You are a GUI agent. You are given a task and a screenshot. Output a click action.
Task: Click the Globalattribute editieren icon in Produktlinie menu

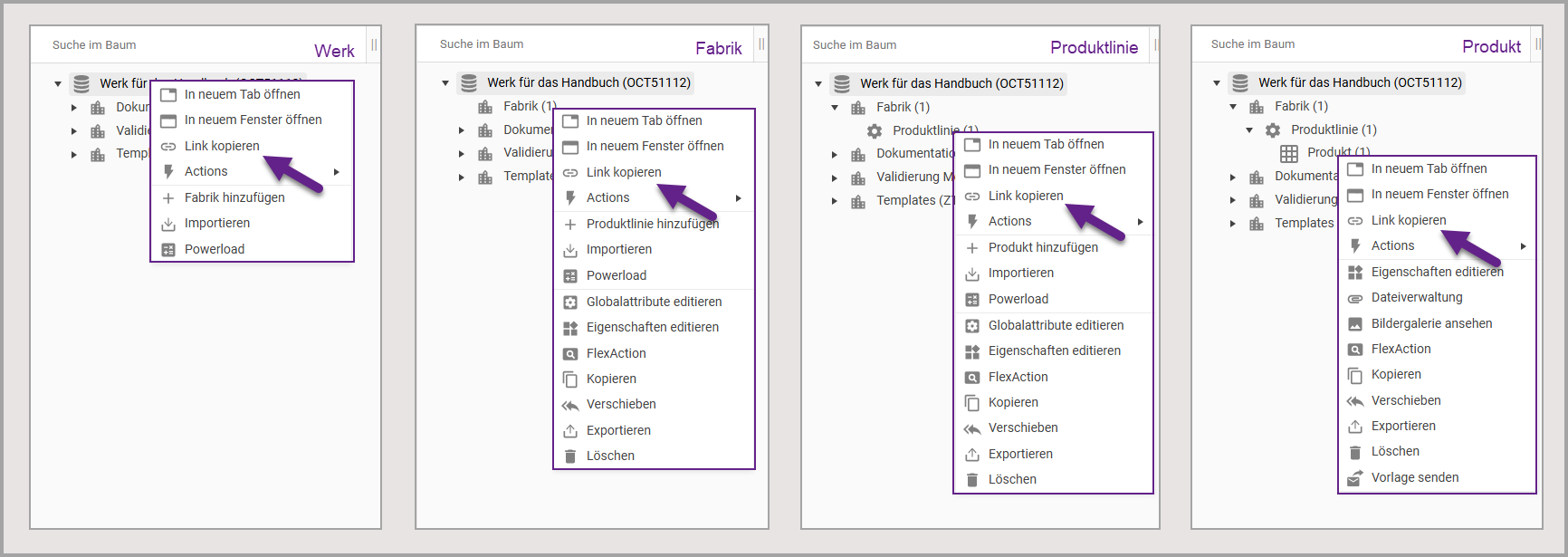[972, 326]
